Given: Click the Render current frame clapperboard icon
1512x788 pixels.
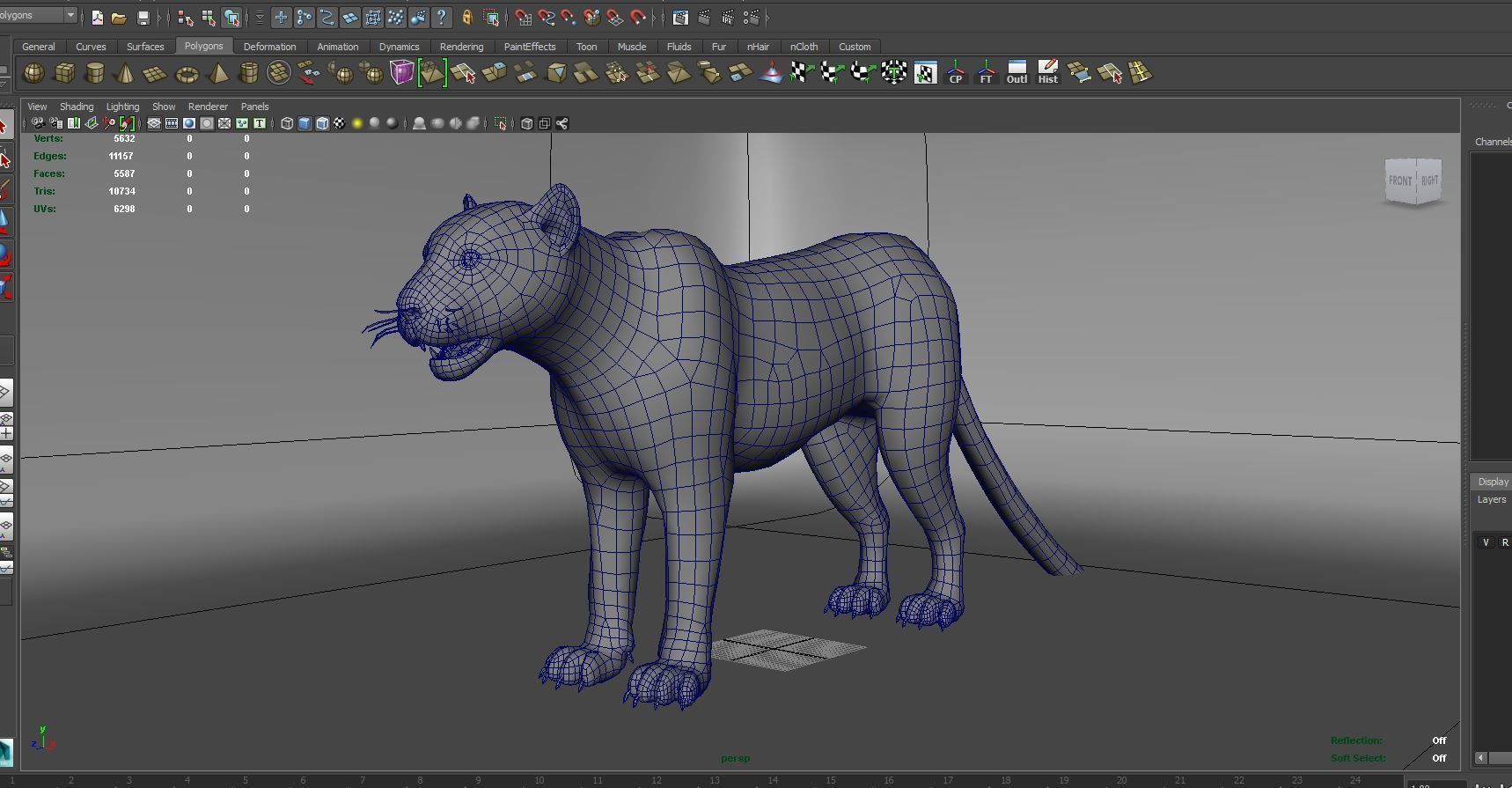Looking at the screenshot, I should pyautogui.click(x=704, y=17).
